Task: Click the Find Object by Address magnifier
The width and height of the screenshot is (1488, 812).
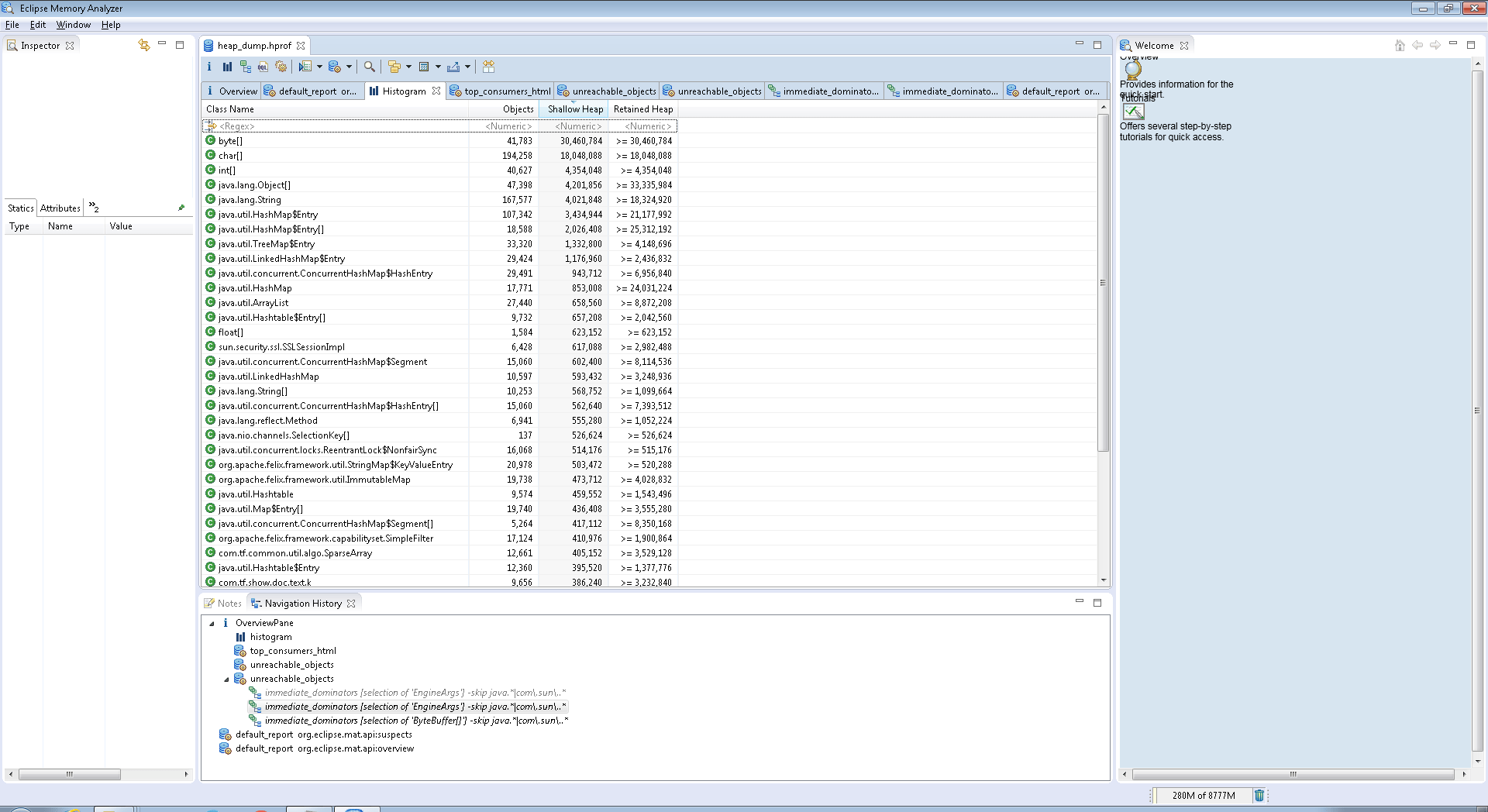Action: pos(370,67)
